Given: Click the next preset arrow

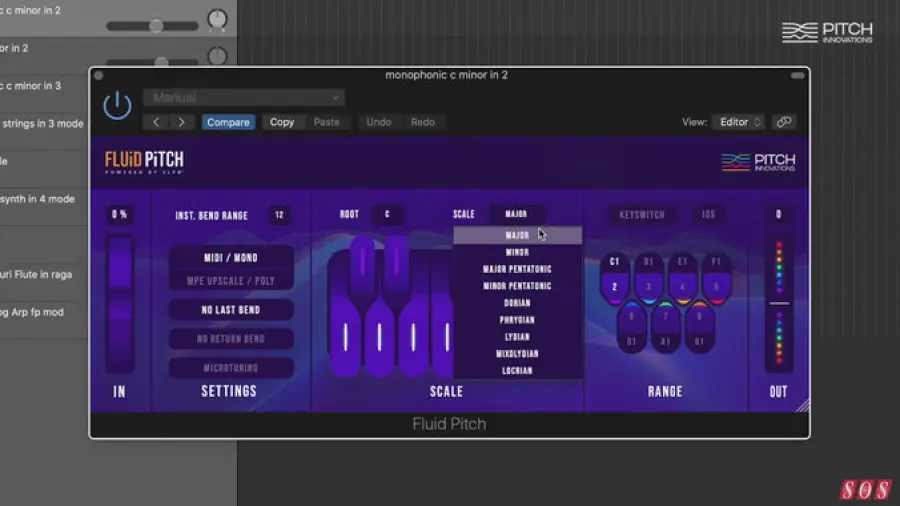Looking at the screenshot, I should (181, 122).
